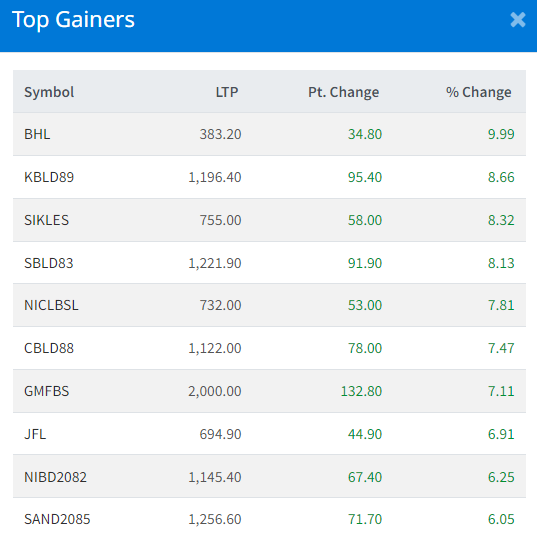Open the JFL symbol
The height and width of the screenshot is (536, 537).
(x=35, y=434)
